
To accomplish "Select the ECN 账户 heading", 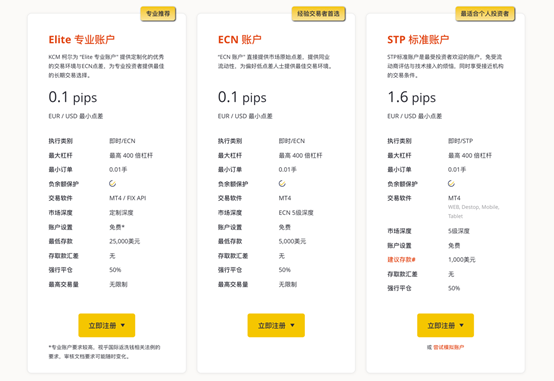I will click(x=240, y=40).
